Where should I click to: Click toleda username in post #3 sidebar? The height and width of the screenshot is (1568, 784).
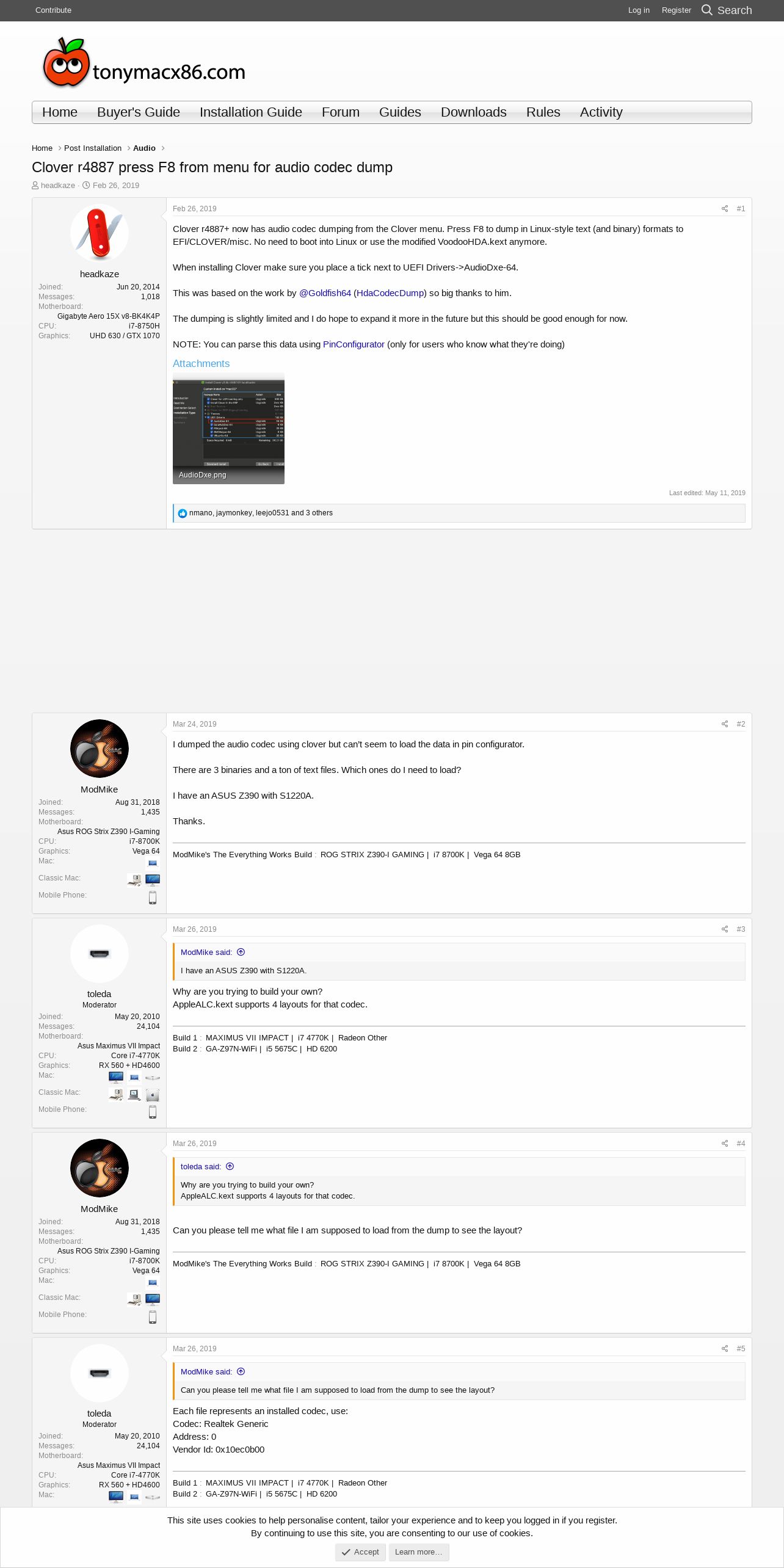click(100, 994)
